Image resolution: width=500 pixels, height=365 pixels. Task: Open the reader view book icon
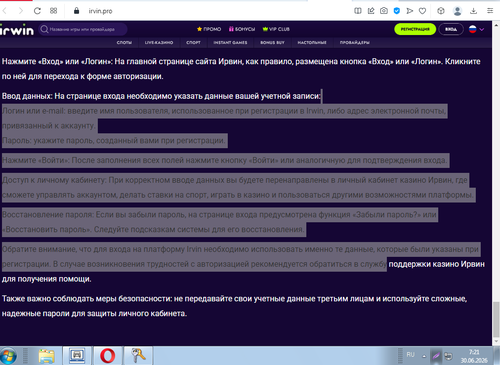tap(358, 11)
